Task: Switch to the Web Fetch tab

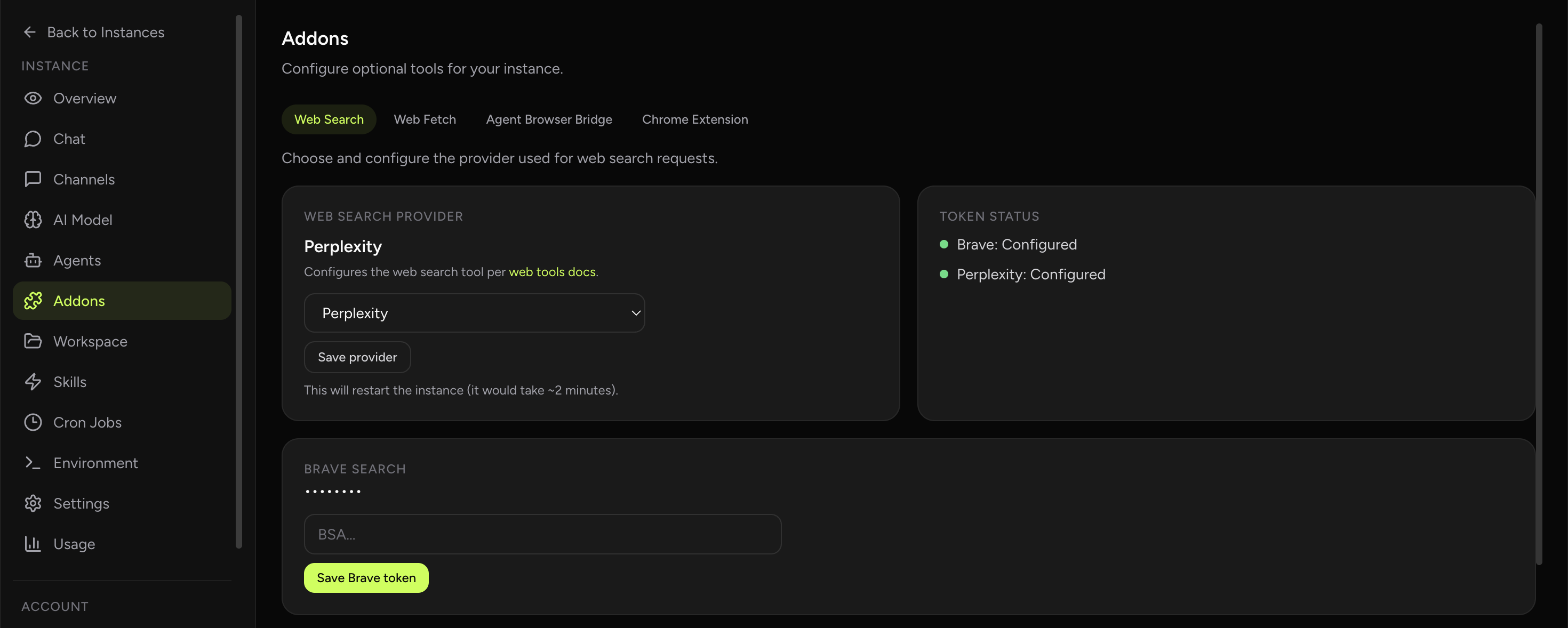Action: (x=424, y=119)
